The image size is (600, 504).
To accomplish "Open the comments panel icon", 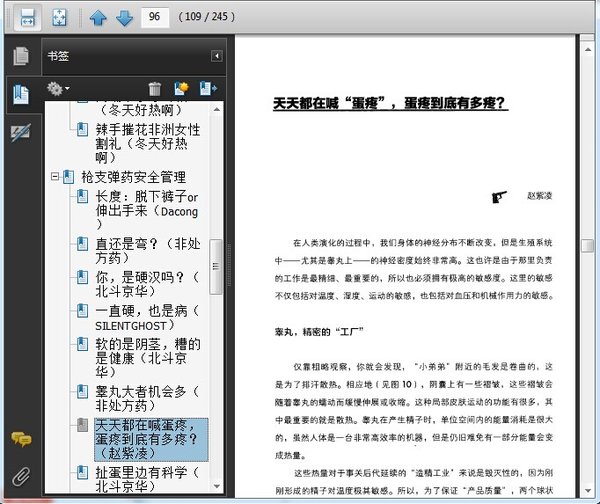I will point(21,439).
